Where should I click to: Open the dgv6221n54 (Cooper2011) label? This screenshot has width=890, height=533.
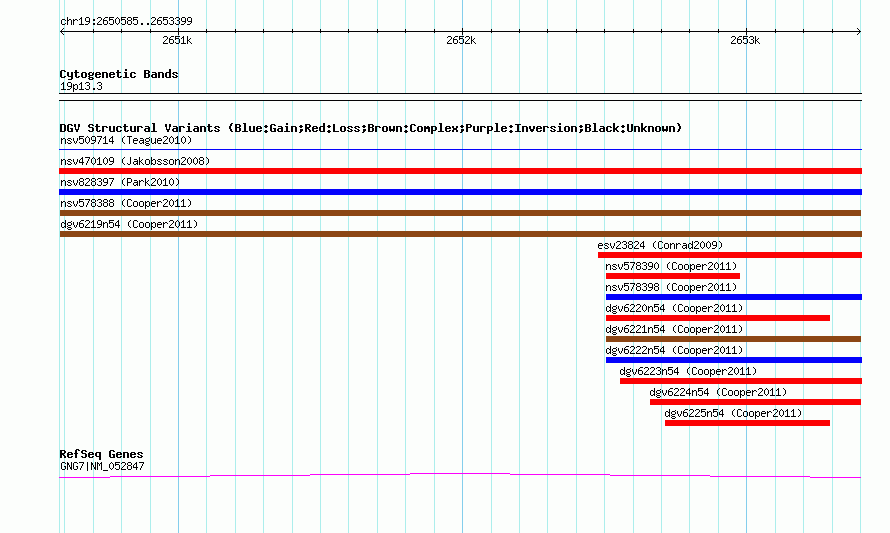point(674,329)
